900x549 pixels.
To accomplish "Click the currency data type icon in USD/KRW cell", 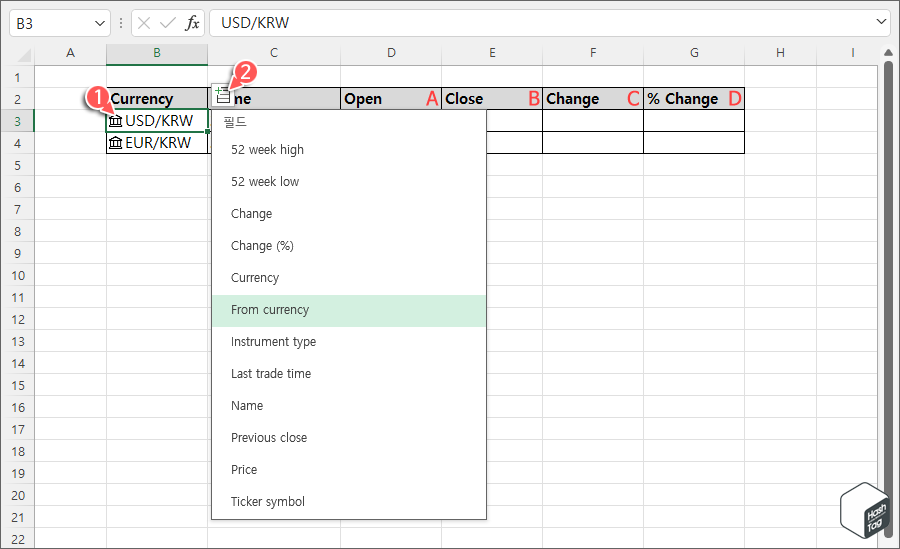I will pyautogui.click(x=115, y=121).
